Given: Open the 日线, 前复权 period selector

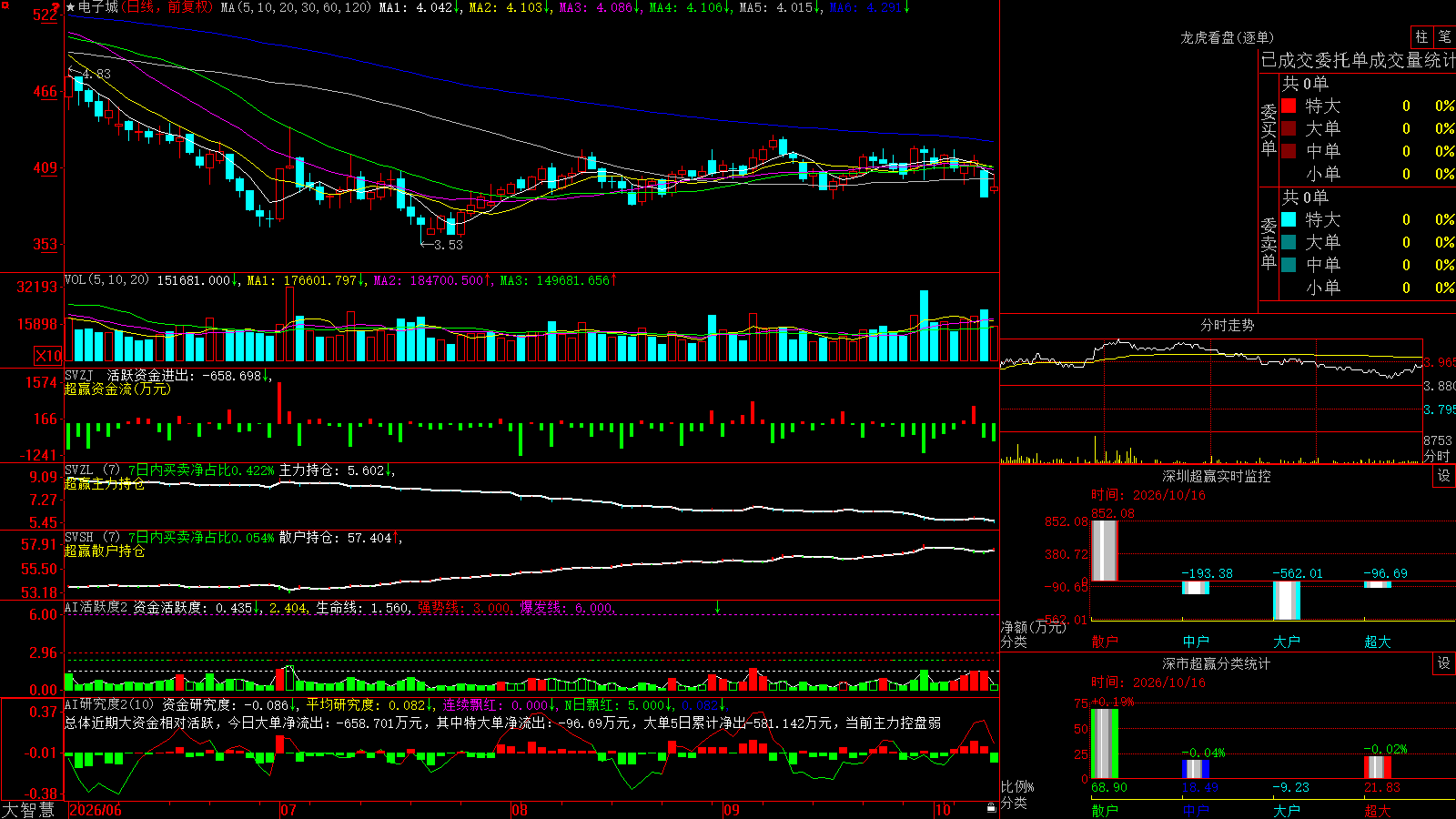Looking at the screenshot, I should tap(167, 7).
